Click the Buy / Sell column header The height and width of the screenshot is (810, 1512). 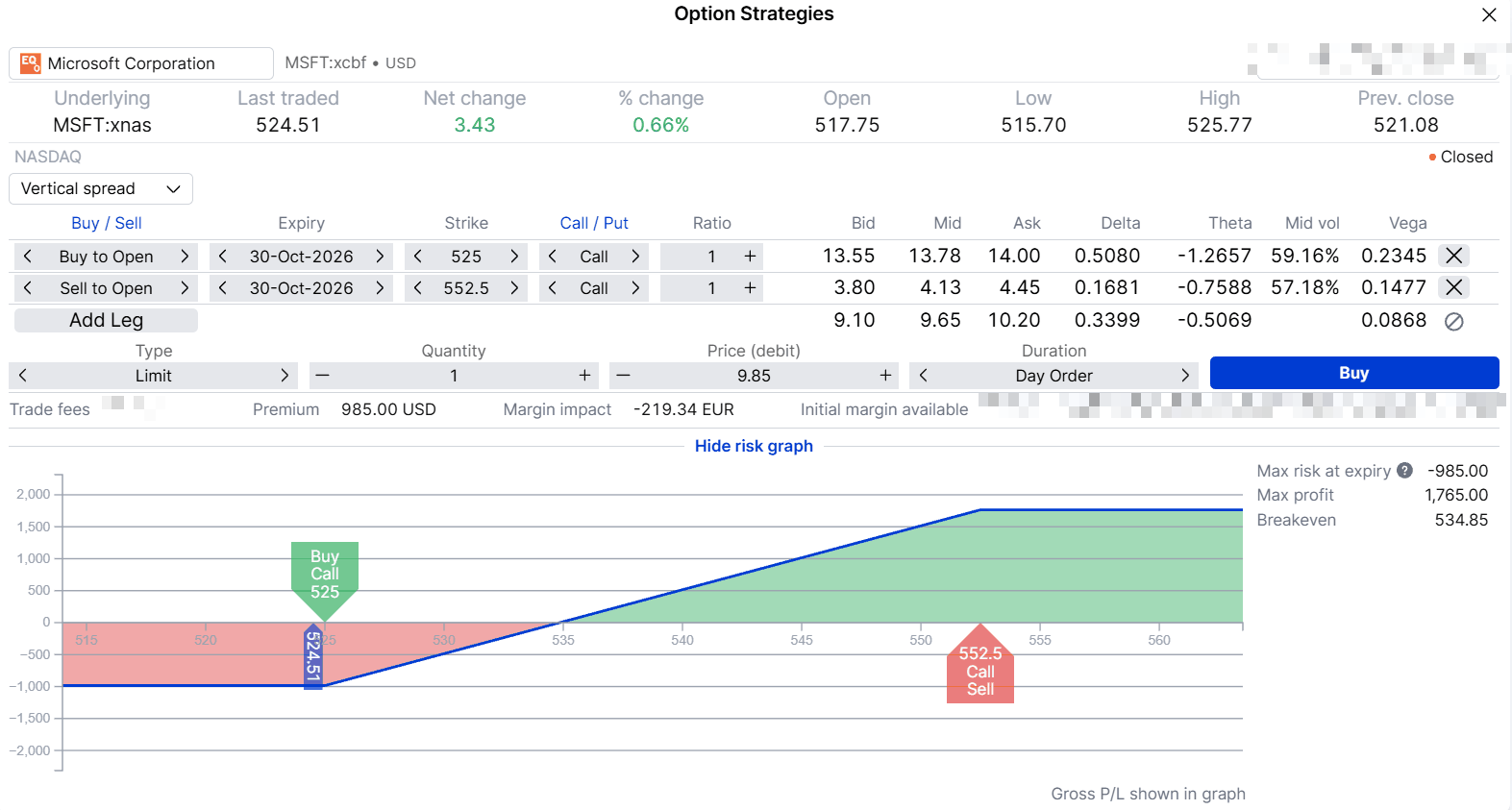(x=107, y=223)
